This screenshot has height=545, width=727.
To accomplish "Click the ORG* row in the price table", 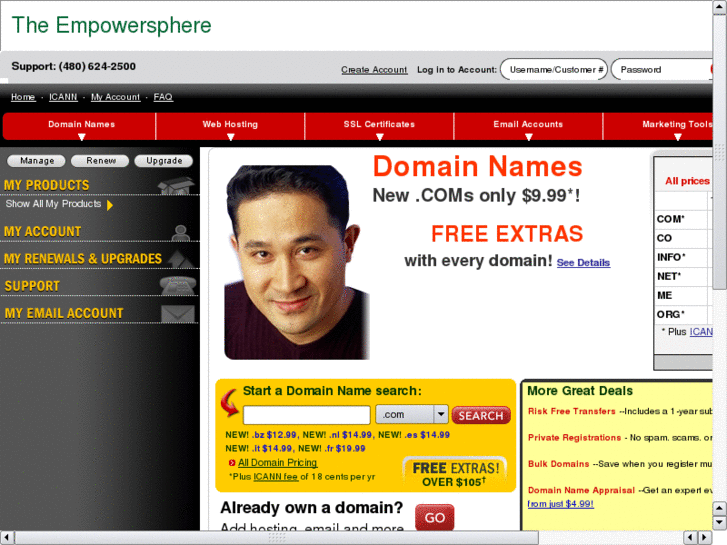I will [684, 314].
